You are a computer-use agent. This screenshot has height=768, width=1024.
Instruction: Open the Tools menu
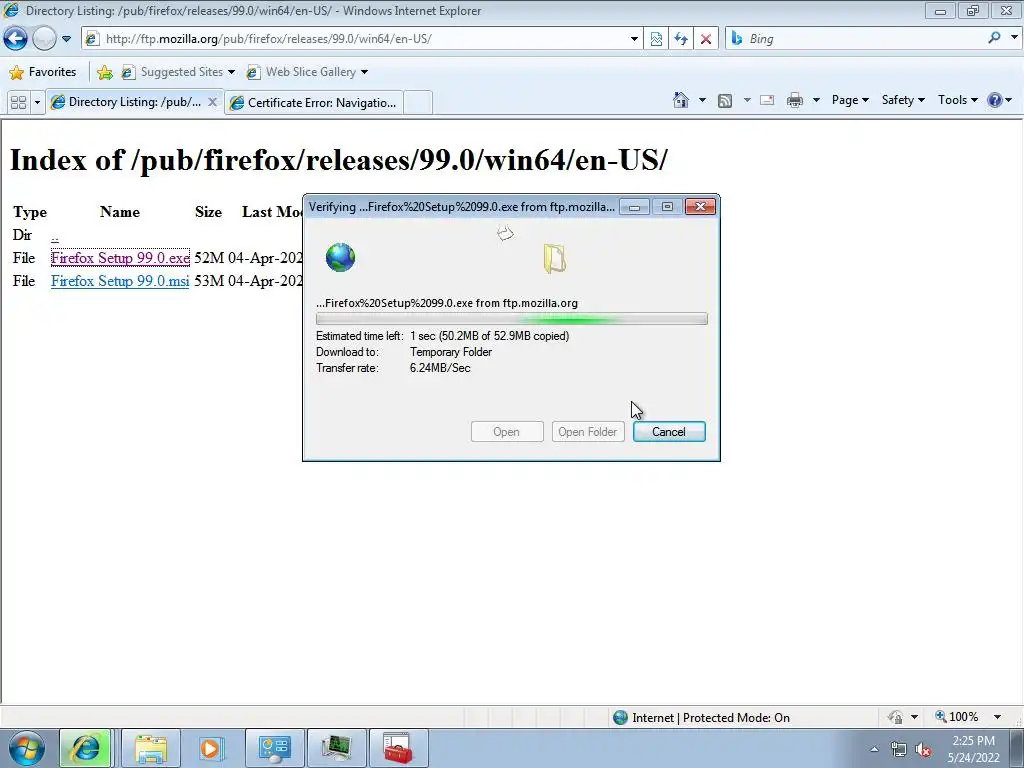point(957,100)
